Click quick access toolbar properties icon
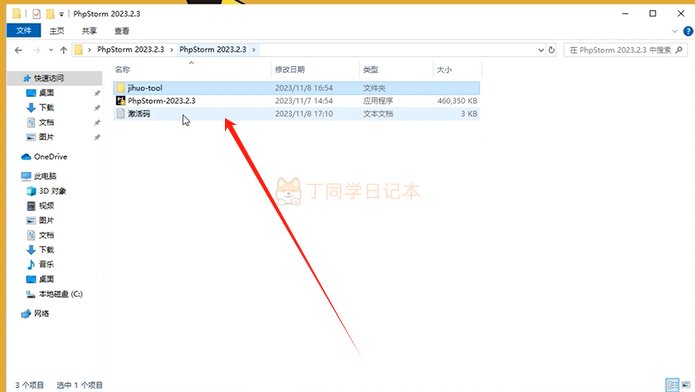Viewport: 695px width, 392px height. pyautogui.click(x=36, y=14)
